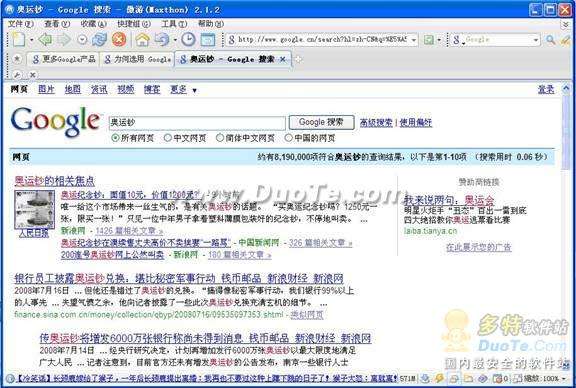The image size is (576, 388).
Task: Click the folder icon in status bar
Action: tap(468, 378)
